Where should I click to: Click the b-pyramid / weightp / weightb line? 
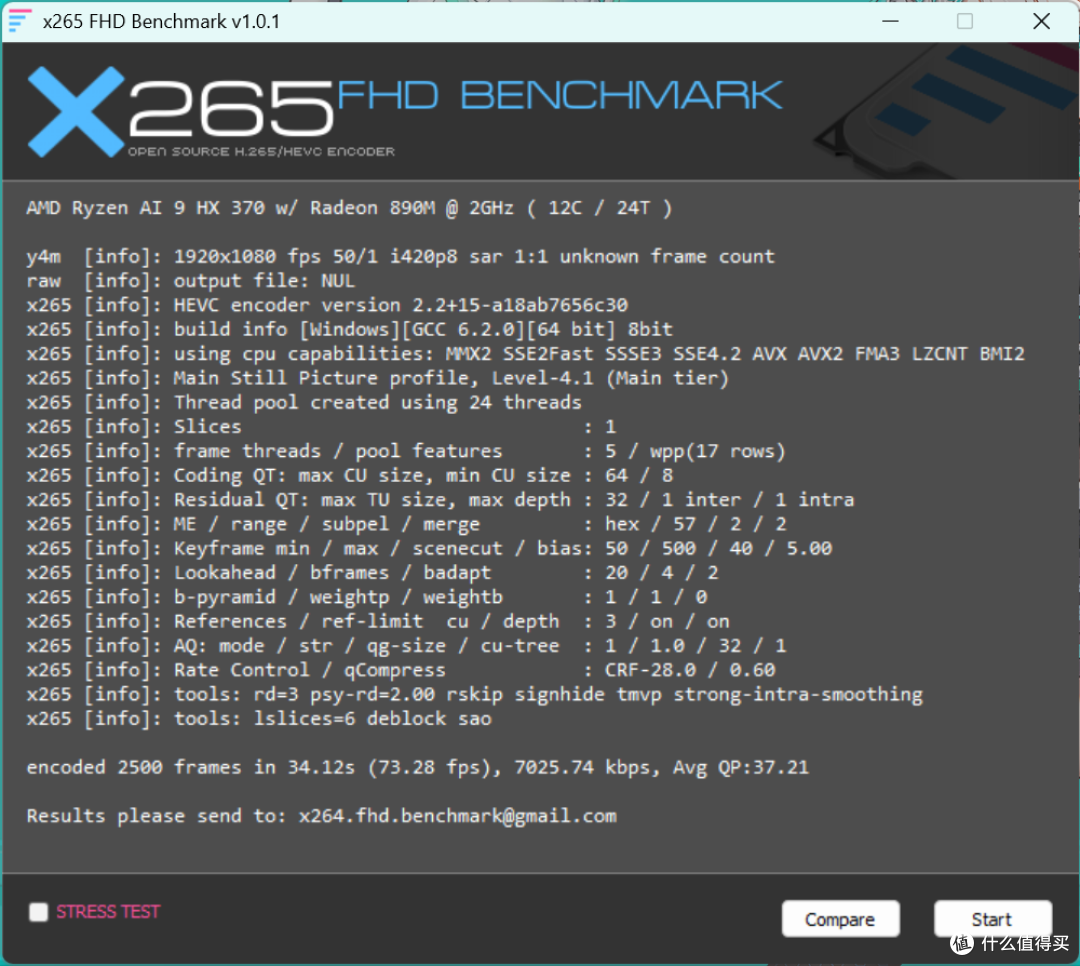[x=366, y=597]
